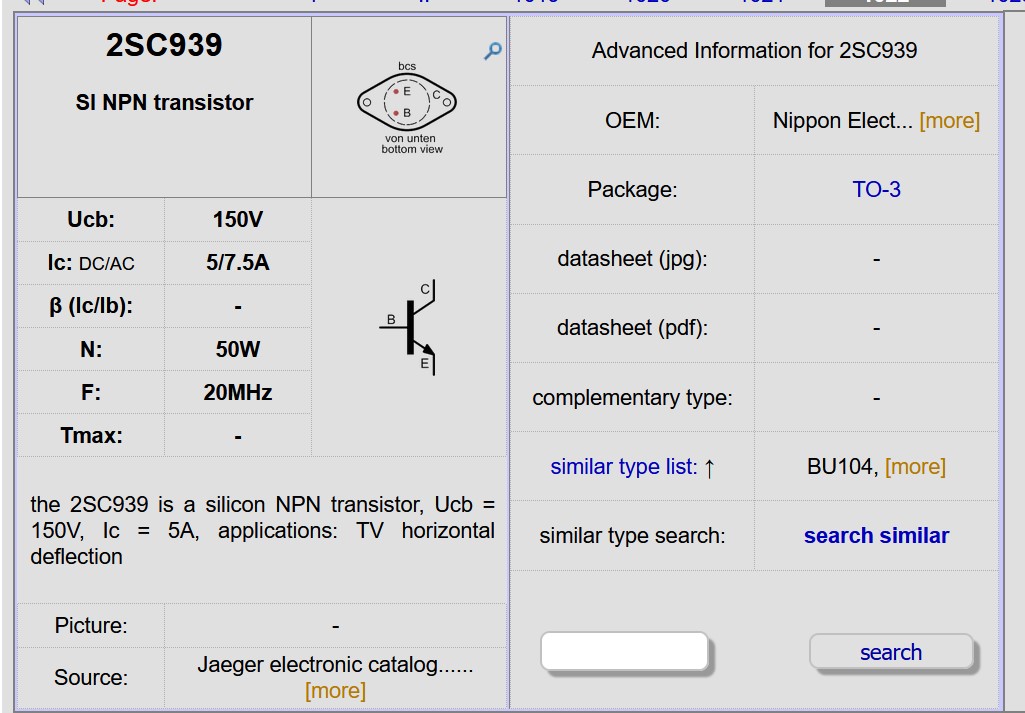Open the similar type list link
Viewport: 1025px width, 713px height.
[x=623, y=467]
